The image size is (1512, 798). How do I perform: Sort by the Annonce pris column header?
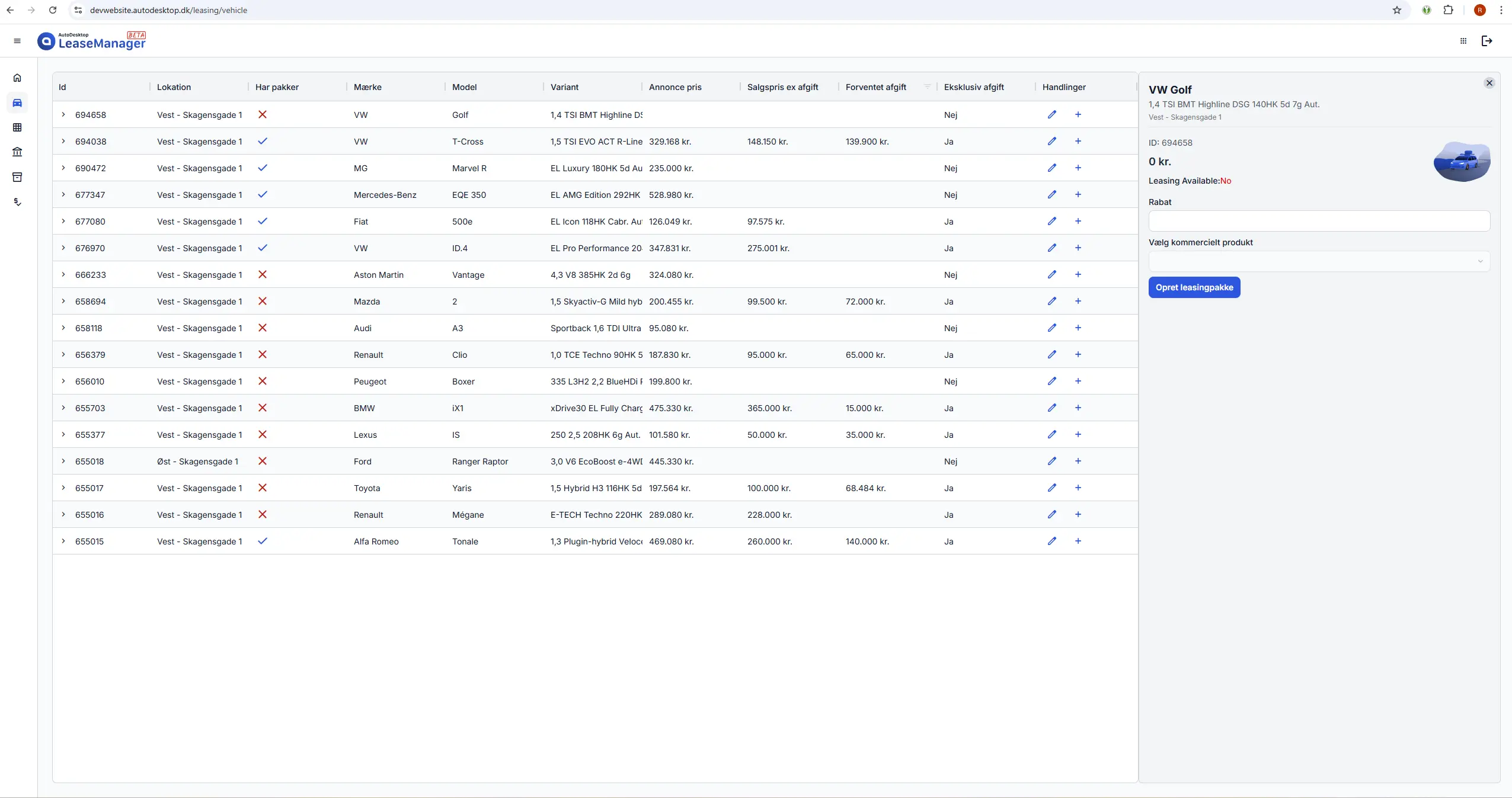coord(675,87)
